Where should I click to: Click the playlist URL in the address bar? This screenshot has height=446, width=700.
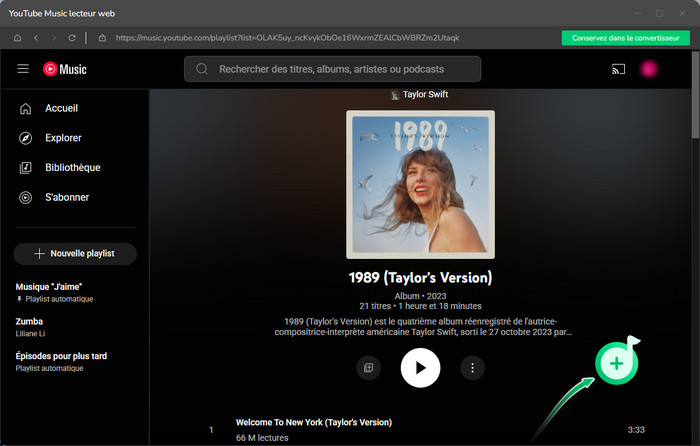click(x=287, y=38)
